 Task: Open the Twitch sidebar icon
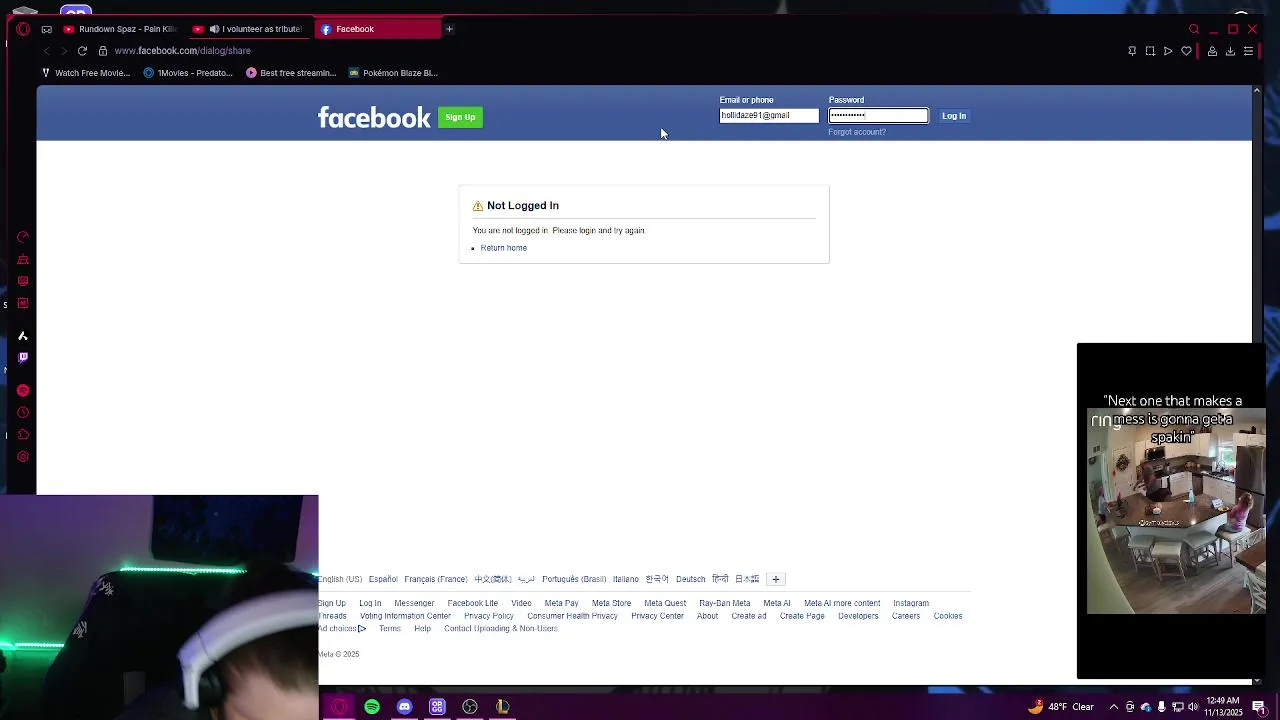tap(23, 357)
